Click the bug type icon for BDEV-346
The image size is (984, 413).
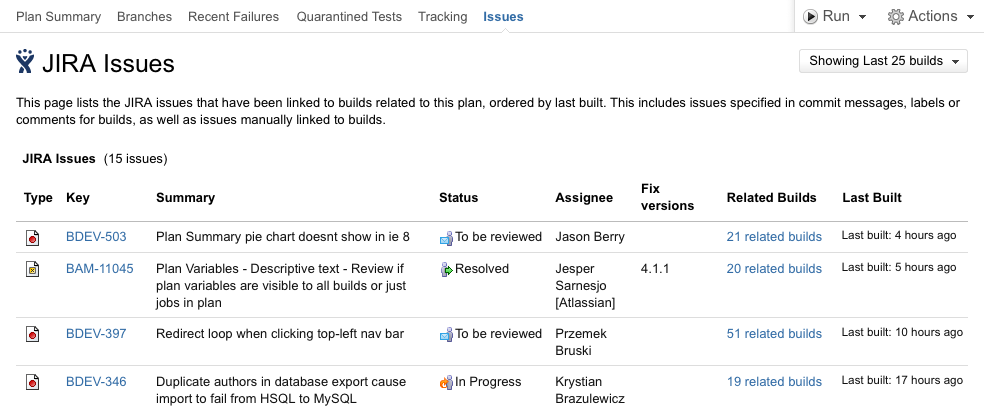33,382
